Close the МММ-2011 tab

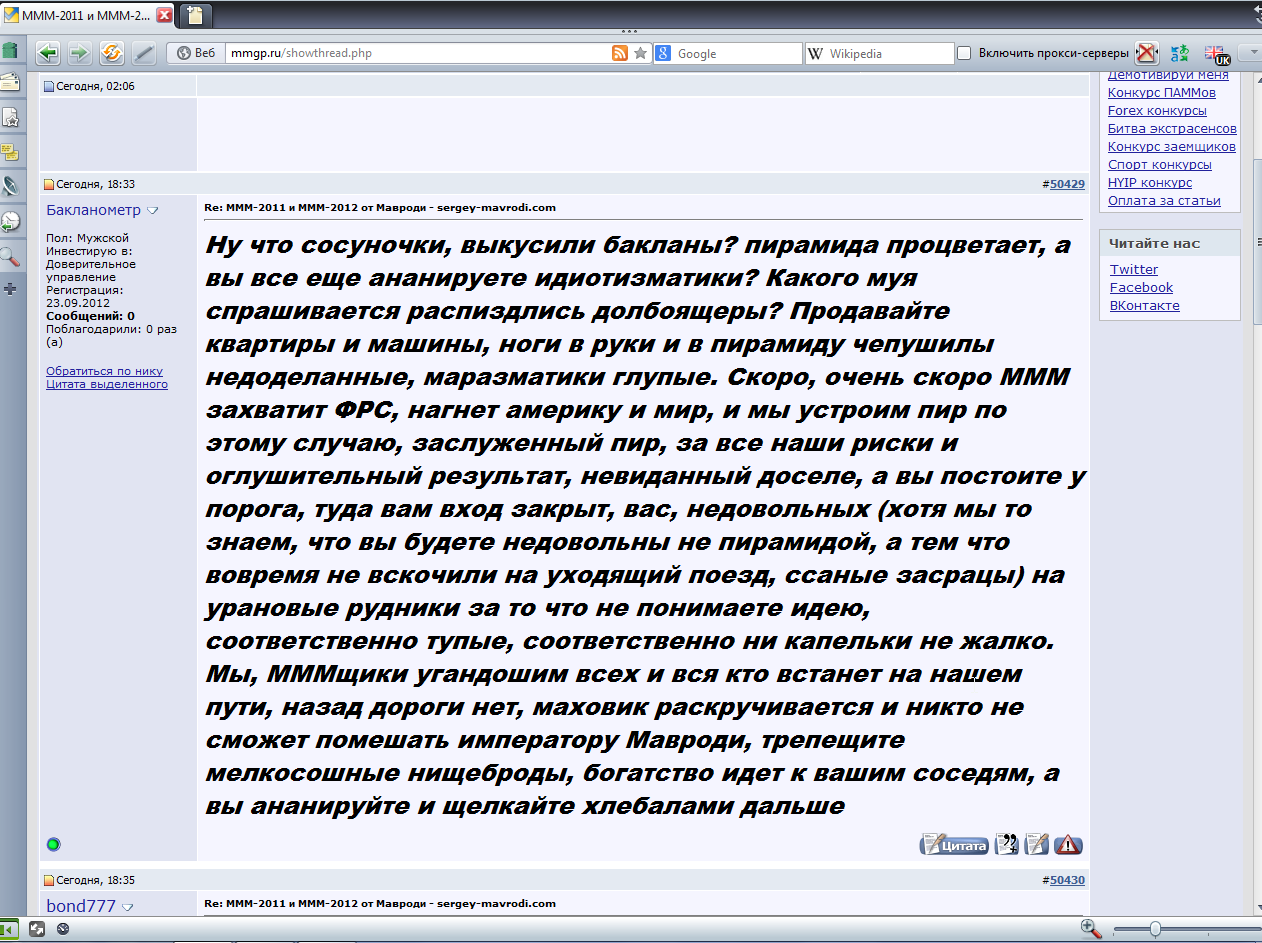tap(165, 15)
